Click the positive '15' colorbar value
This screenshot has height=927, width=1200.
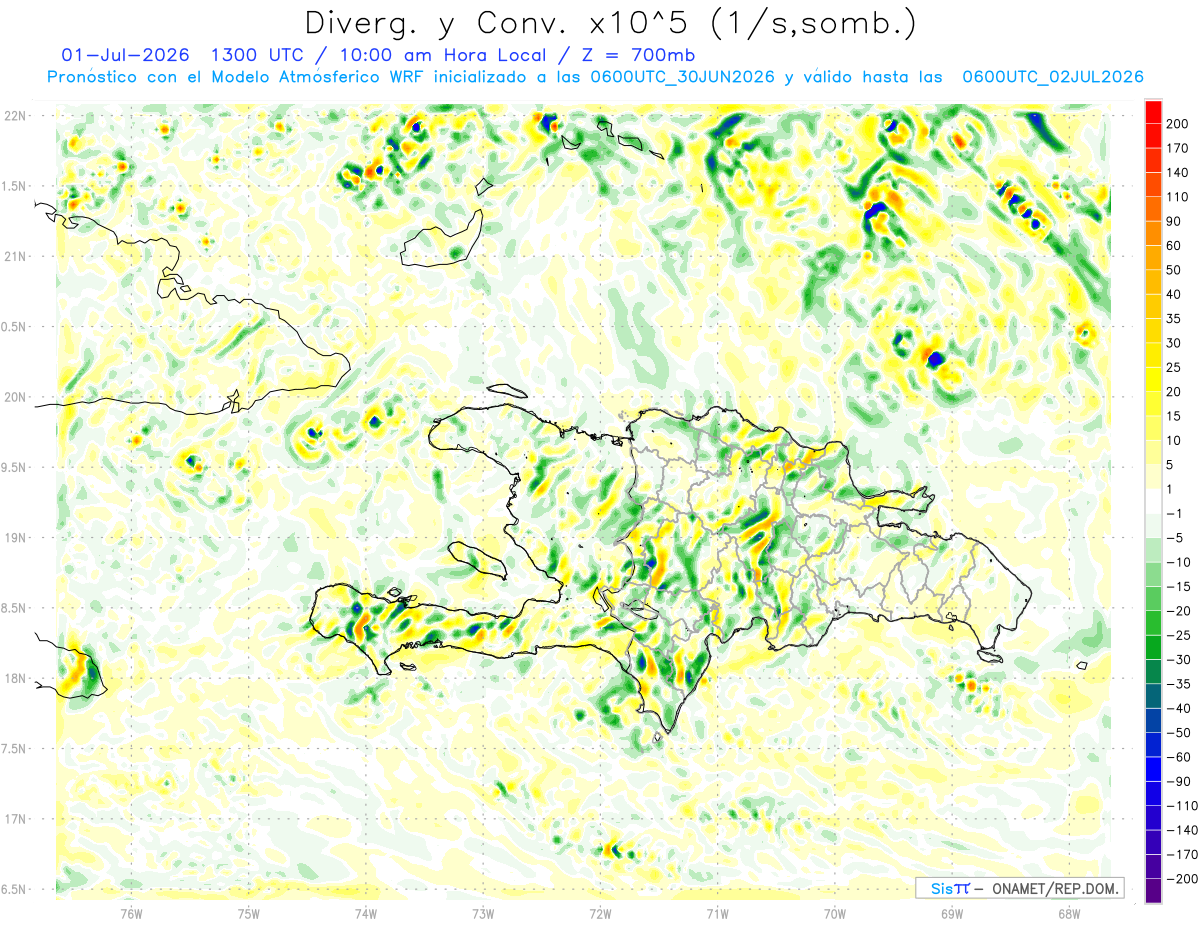[1175, 416]
